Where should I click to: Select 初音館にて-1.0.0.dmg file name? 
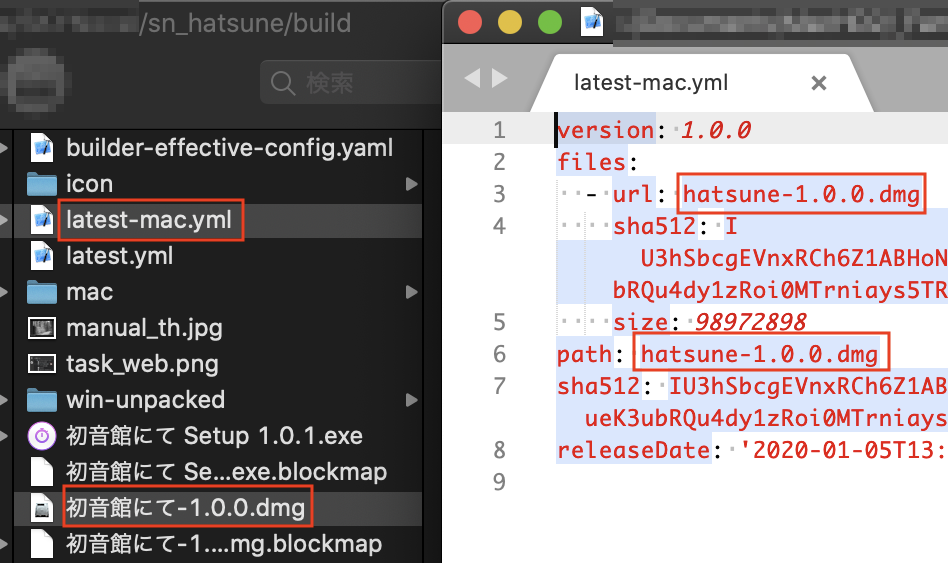click(185, 508)
